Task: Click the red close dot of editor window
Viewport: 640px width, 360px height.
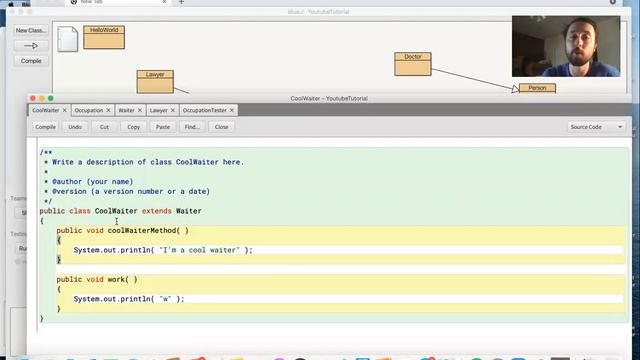Action: coord(33,98)
